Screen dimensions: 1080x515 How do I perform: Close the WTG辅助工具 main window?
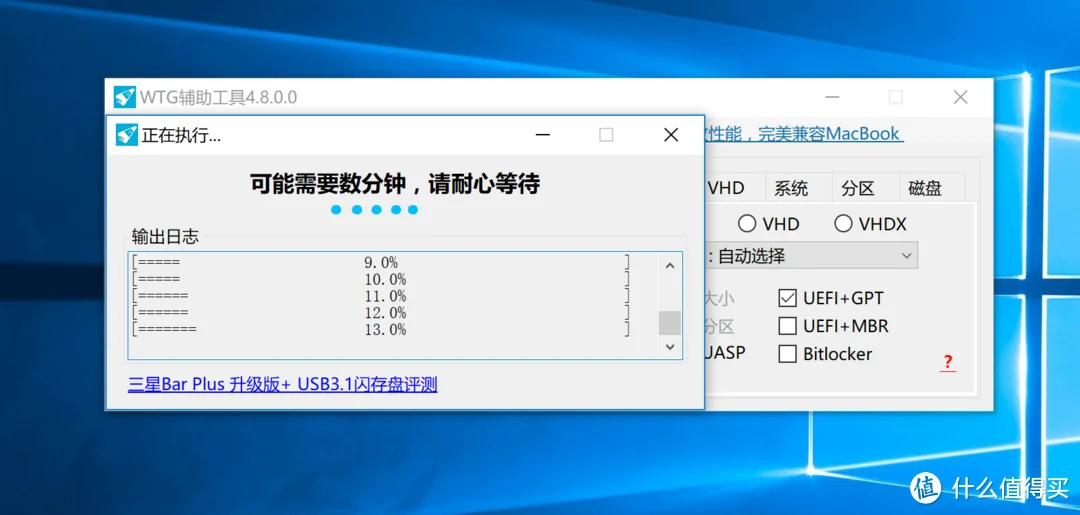[x=961, y=97]
